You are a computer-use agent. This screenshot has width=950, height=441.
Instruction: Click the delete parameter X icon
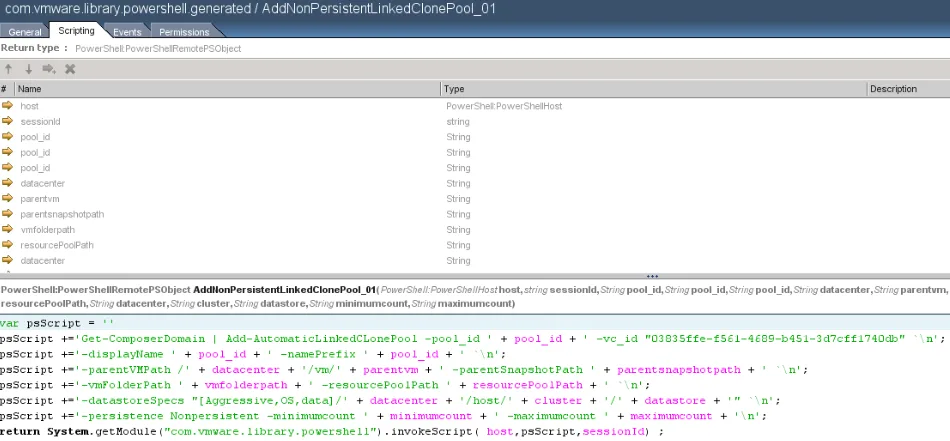(x=70, y=69)
